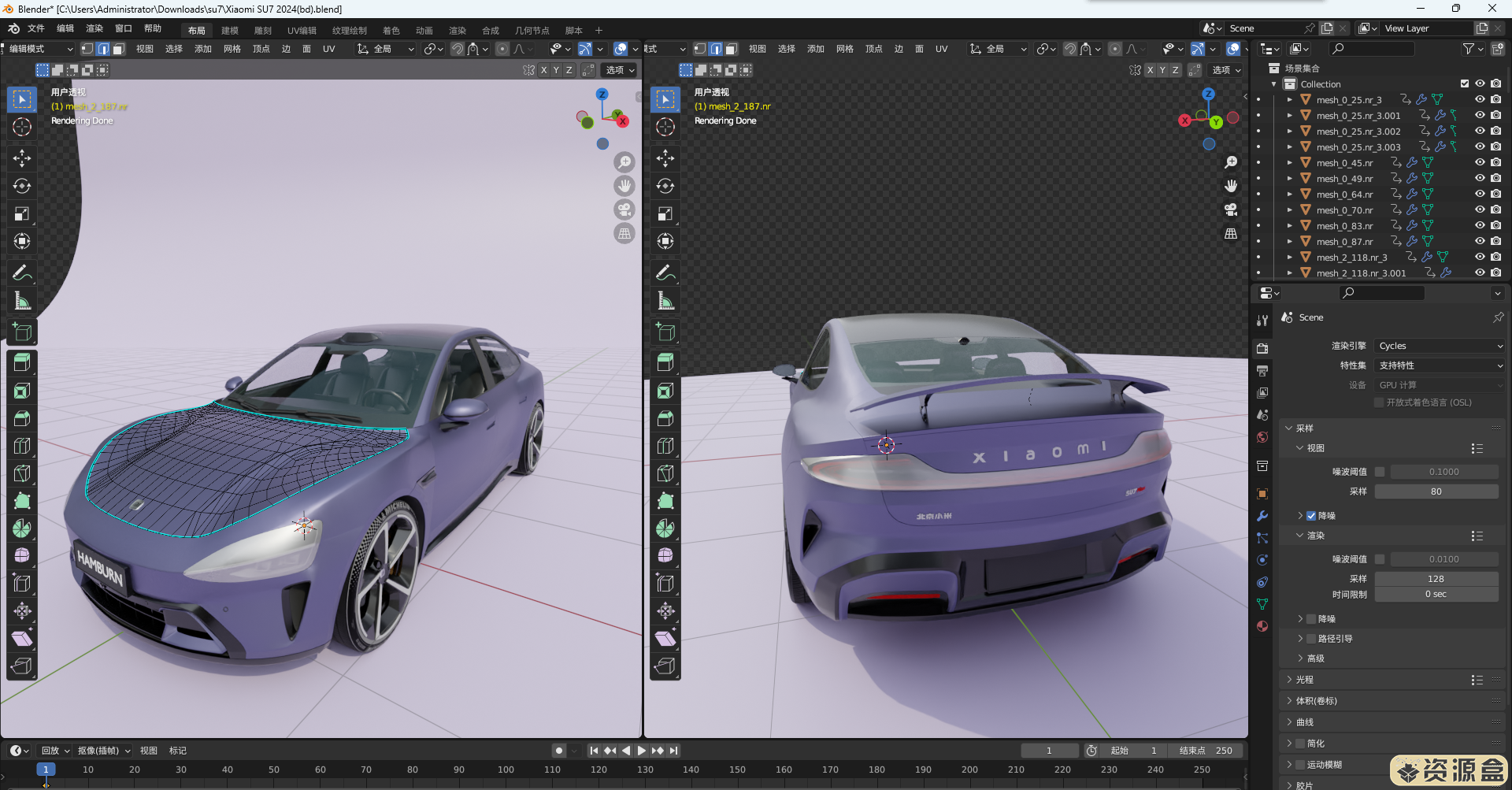The height and width of the screenshot is (790, 1512).
Task: Select the Smooth tool in left viewport
Action: [22, 556]
